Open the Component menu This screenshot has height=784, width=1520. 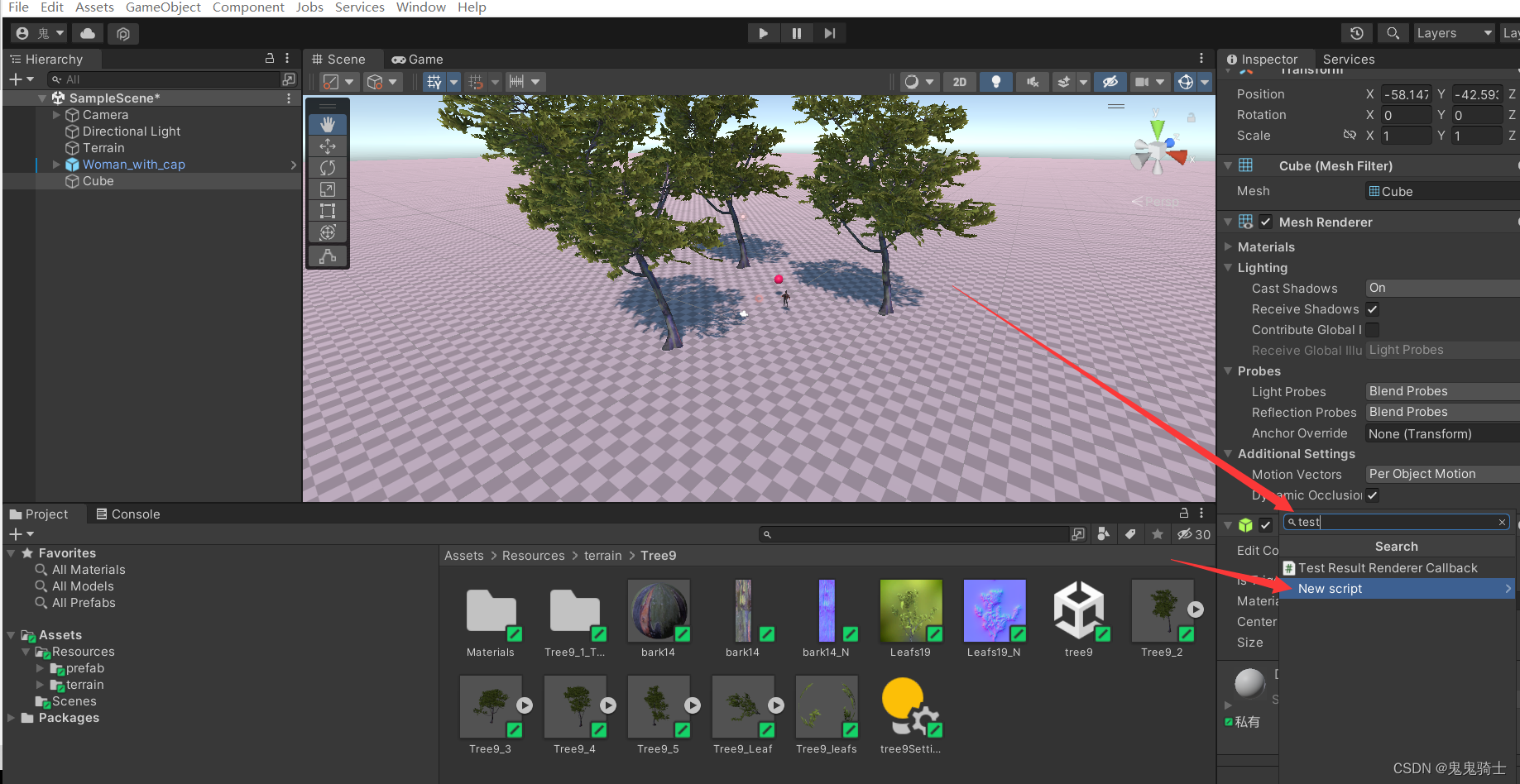click(x=248, y=7)
